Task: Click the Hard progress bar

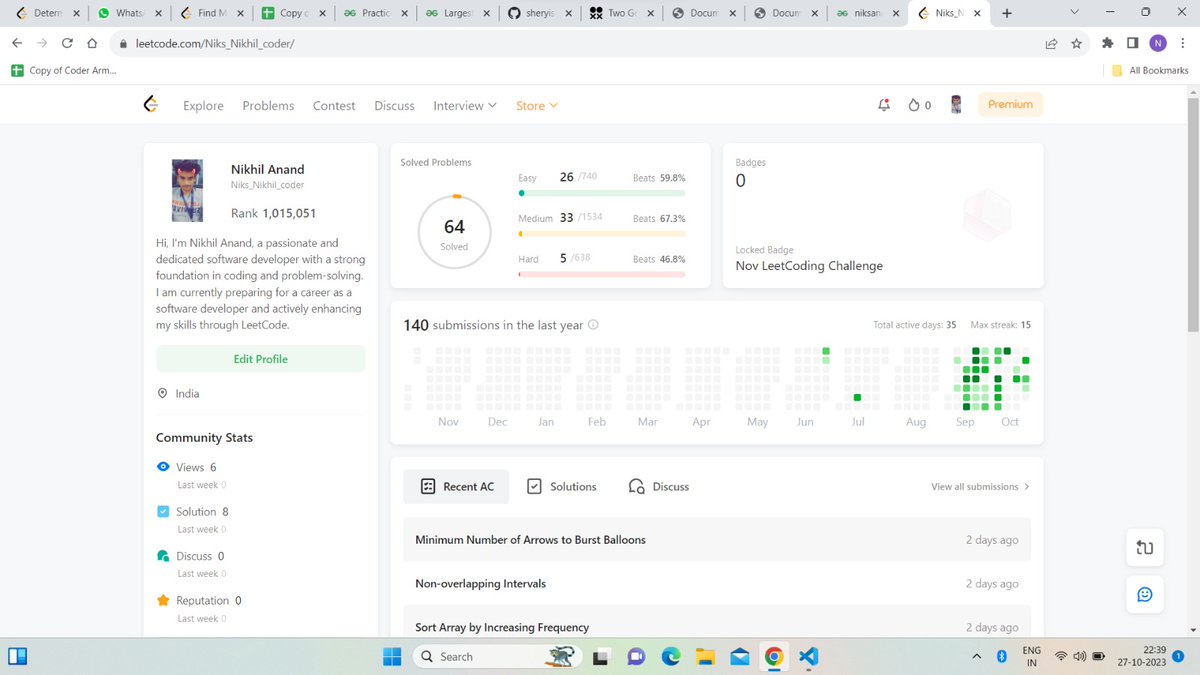Action: pos(602,274)
